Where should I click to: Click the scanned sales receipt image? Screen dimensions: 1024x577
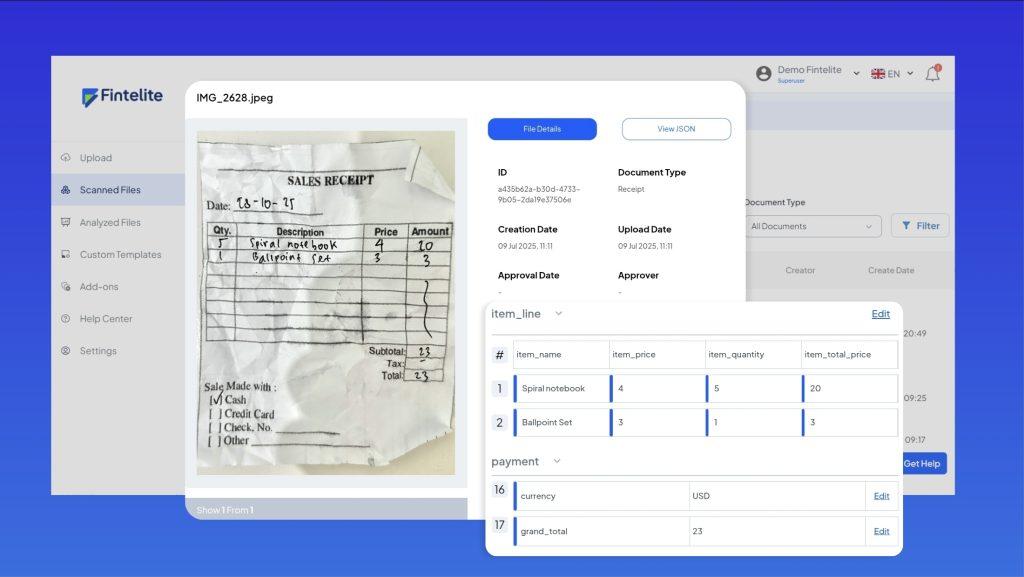(x=326, y=302)
